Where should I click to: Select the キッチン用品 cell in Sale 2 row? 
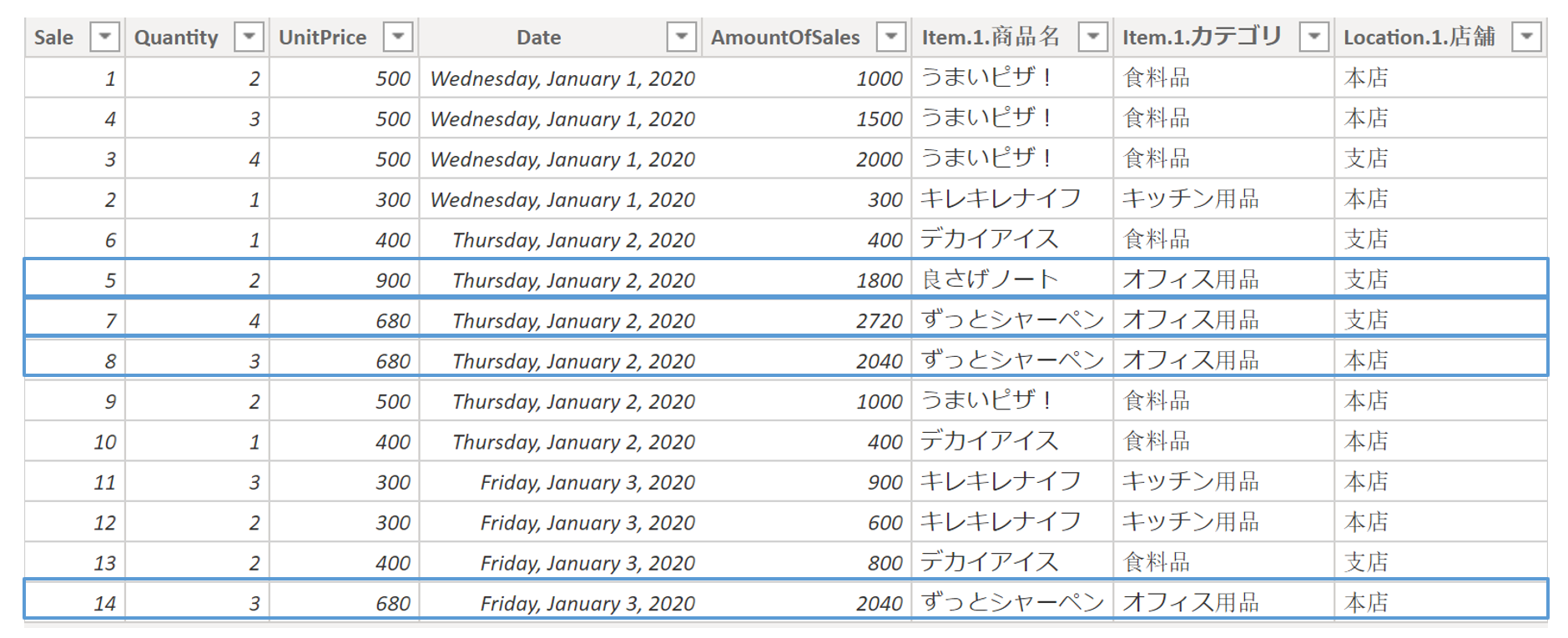(1190, 199)
